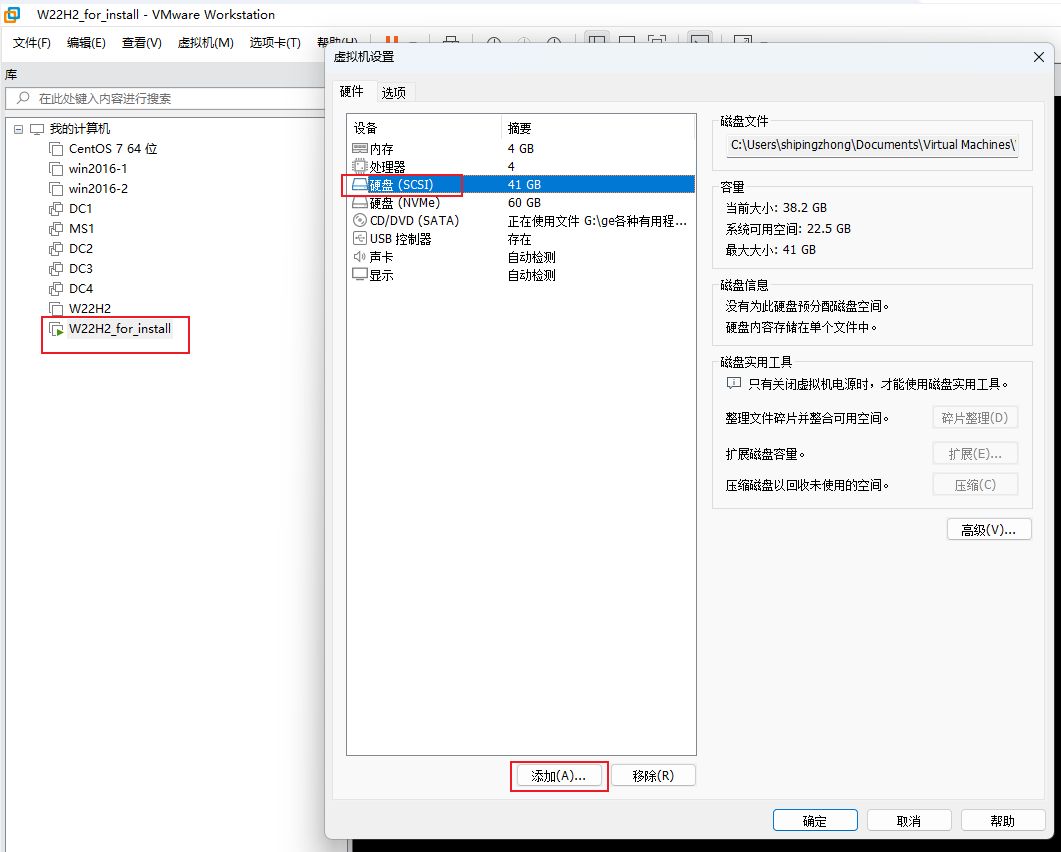Open the 文件(F) menu
Viewport: 1061px width, 852px height.
[32, 42]
